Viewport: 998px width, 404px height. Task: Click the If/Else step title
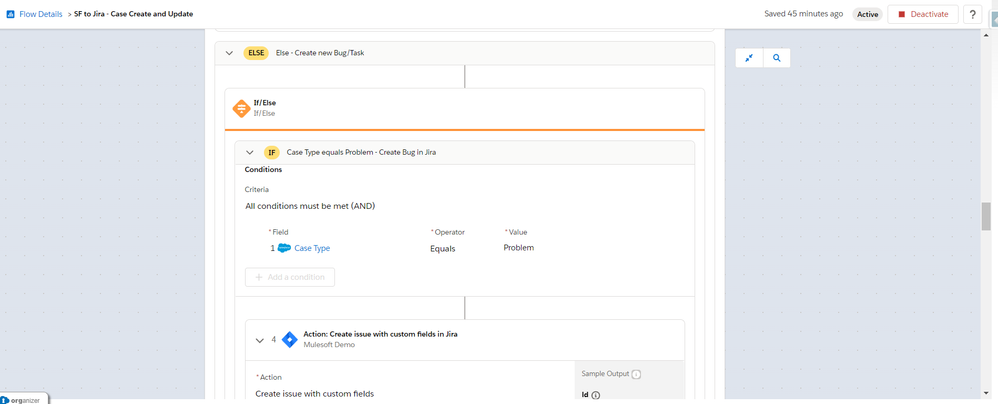tap(265, 102)
